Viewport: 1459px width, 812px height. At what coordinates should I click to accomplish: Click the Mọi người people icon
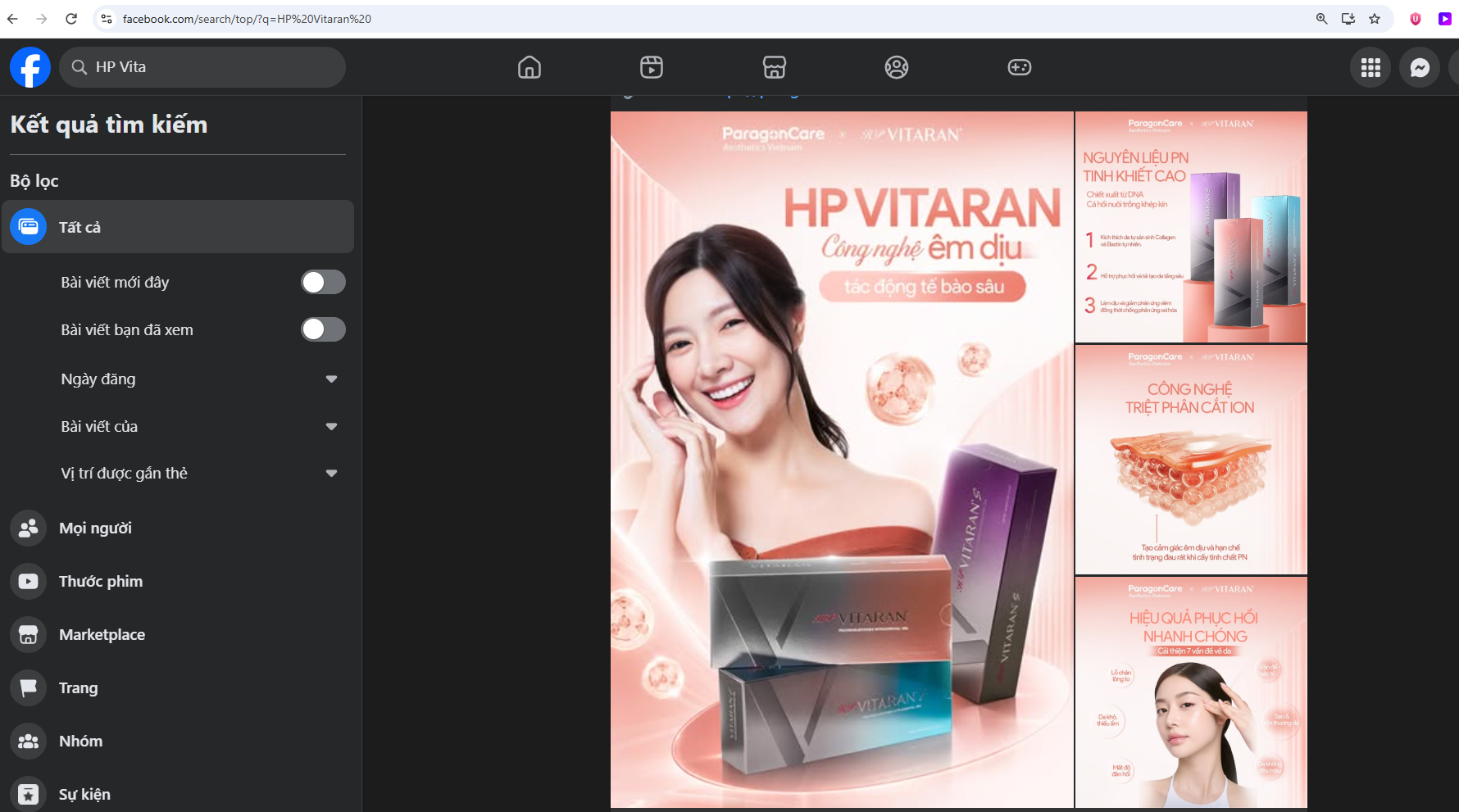pos(29,528)
